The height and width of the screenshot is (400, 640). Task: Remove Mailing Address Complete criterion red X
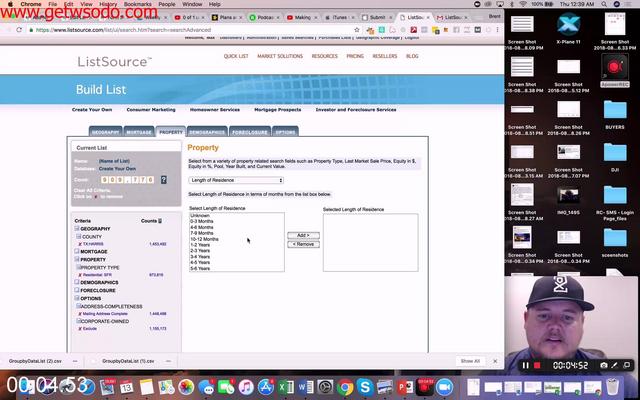80,314
